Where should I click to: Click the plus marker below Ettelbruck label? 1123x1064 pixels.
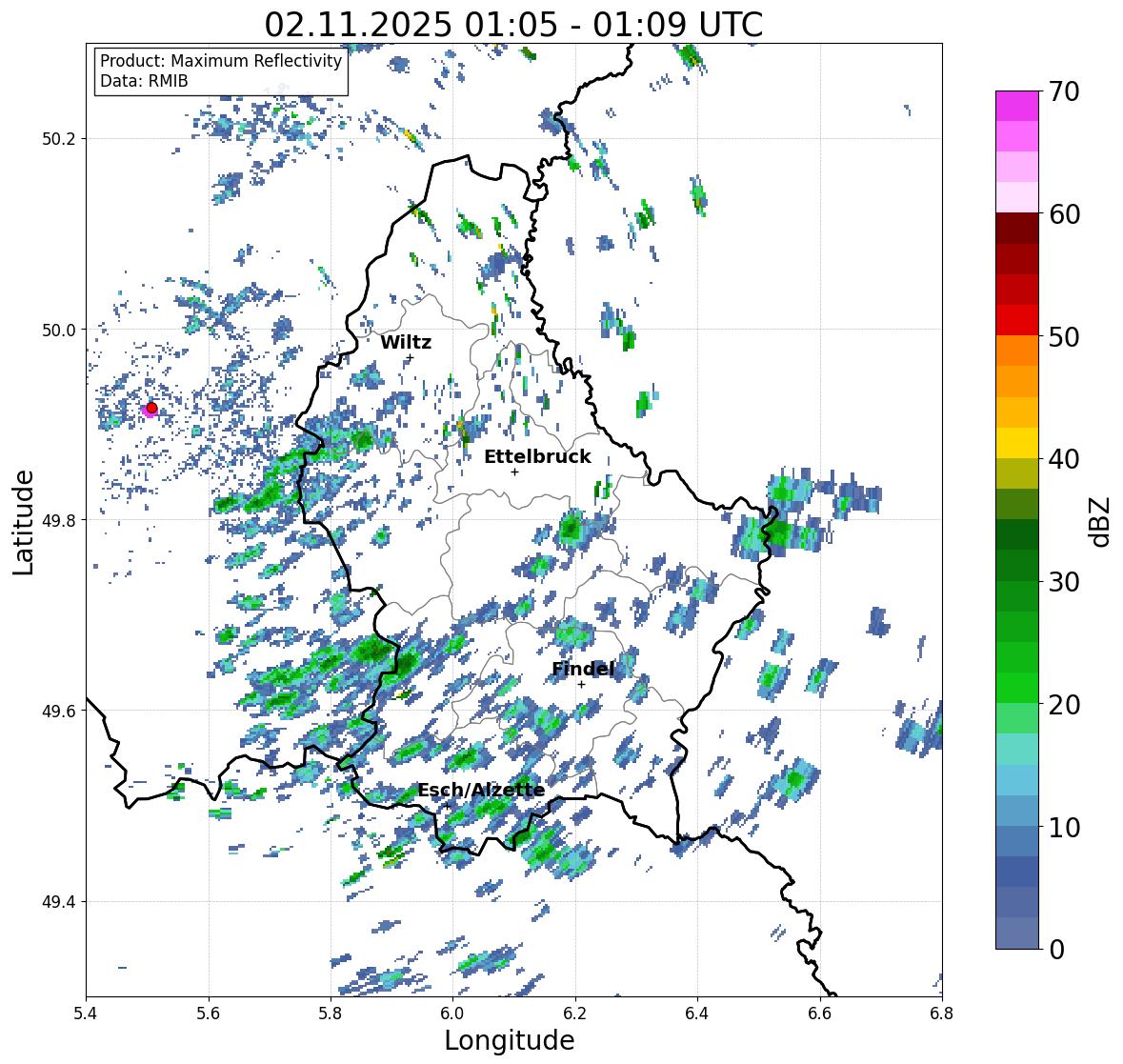[514, 472]
